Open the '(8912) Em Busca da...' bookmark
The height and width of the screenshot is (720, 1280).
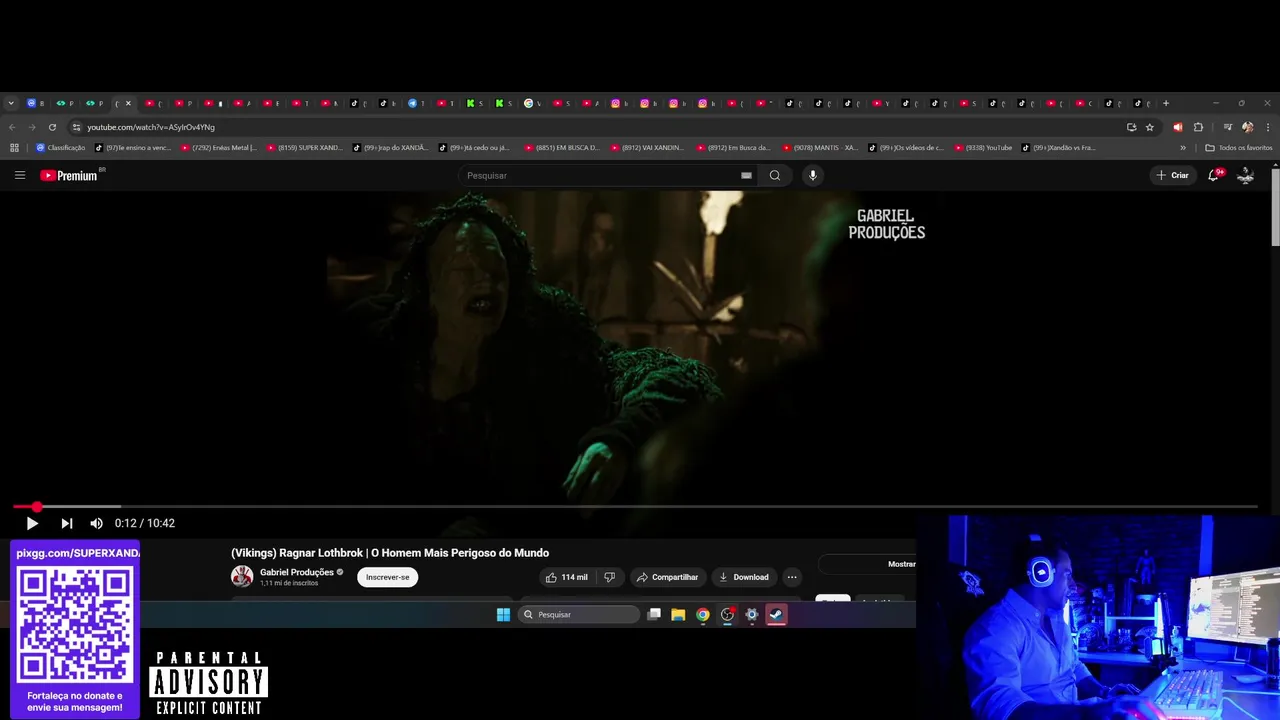tap(734, 148)
